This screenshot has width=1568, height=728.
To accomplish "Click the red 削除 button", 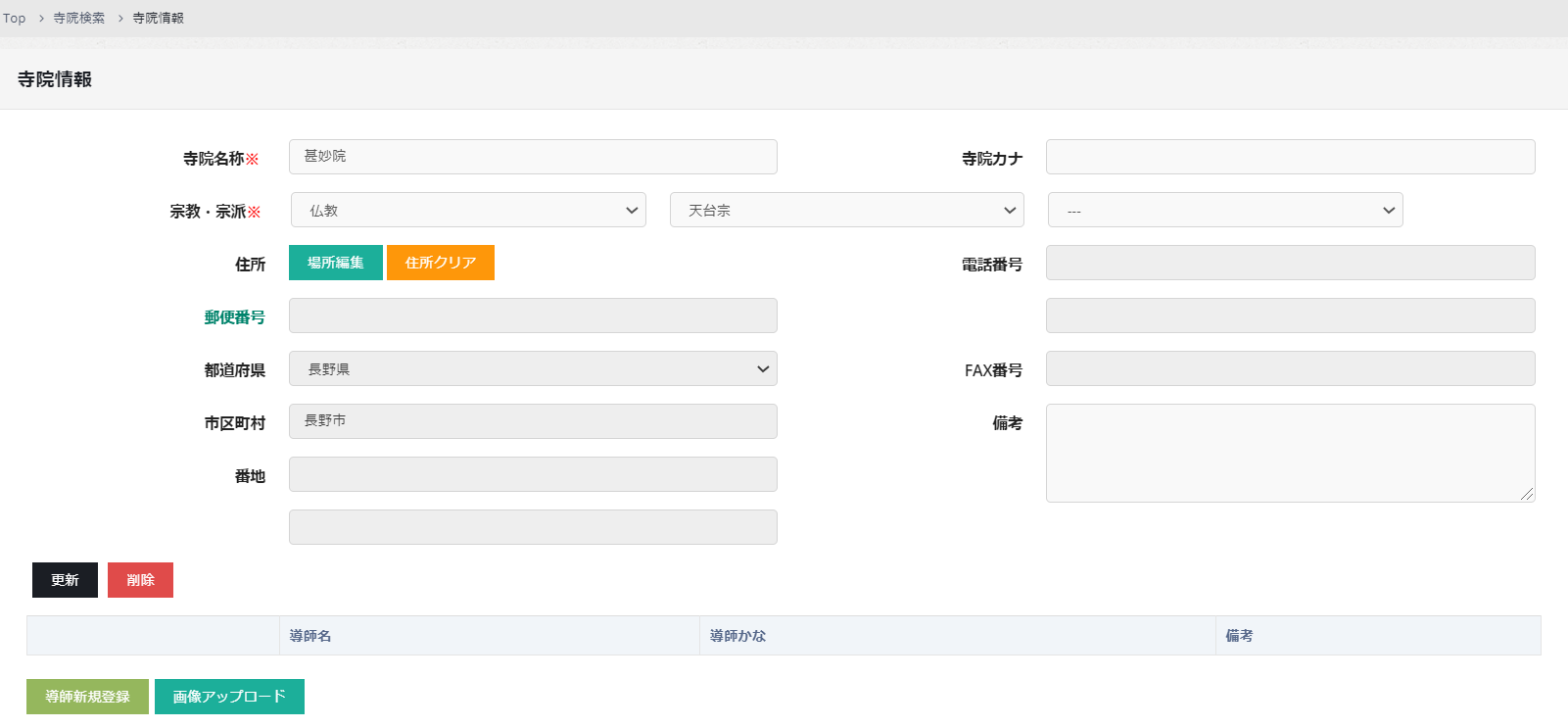I will pyautogui.click(x=140, y=580).
